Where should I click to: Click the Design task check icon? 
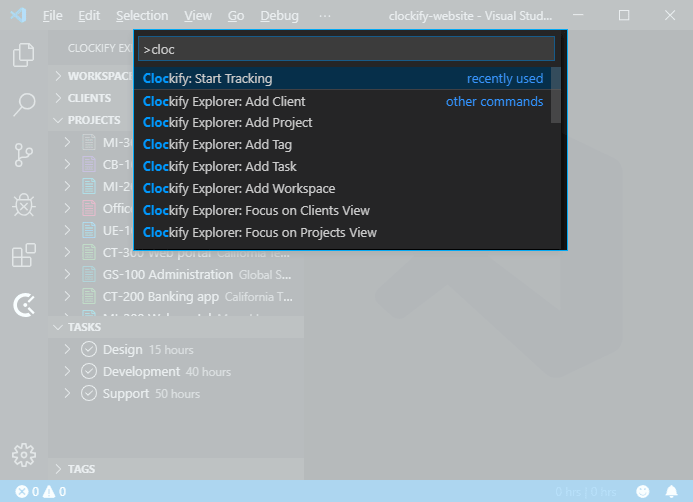(x=89, y=350)
